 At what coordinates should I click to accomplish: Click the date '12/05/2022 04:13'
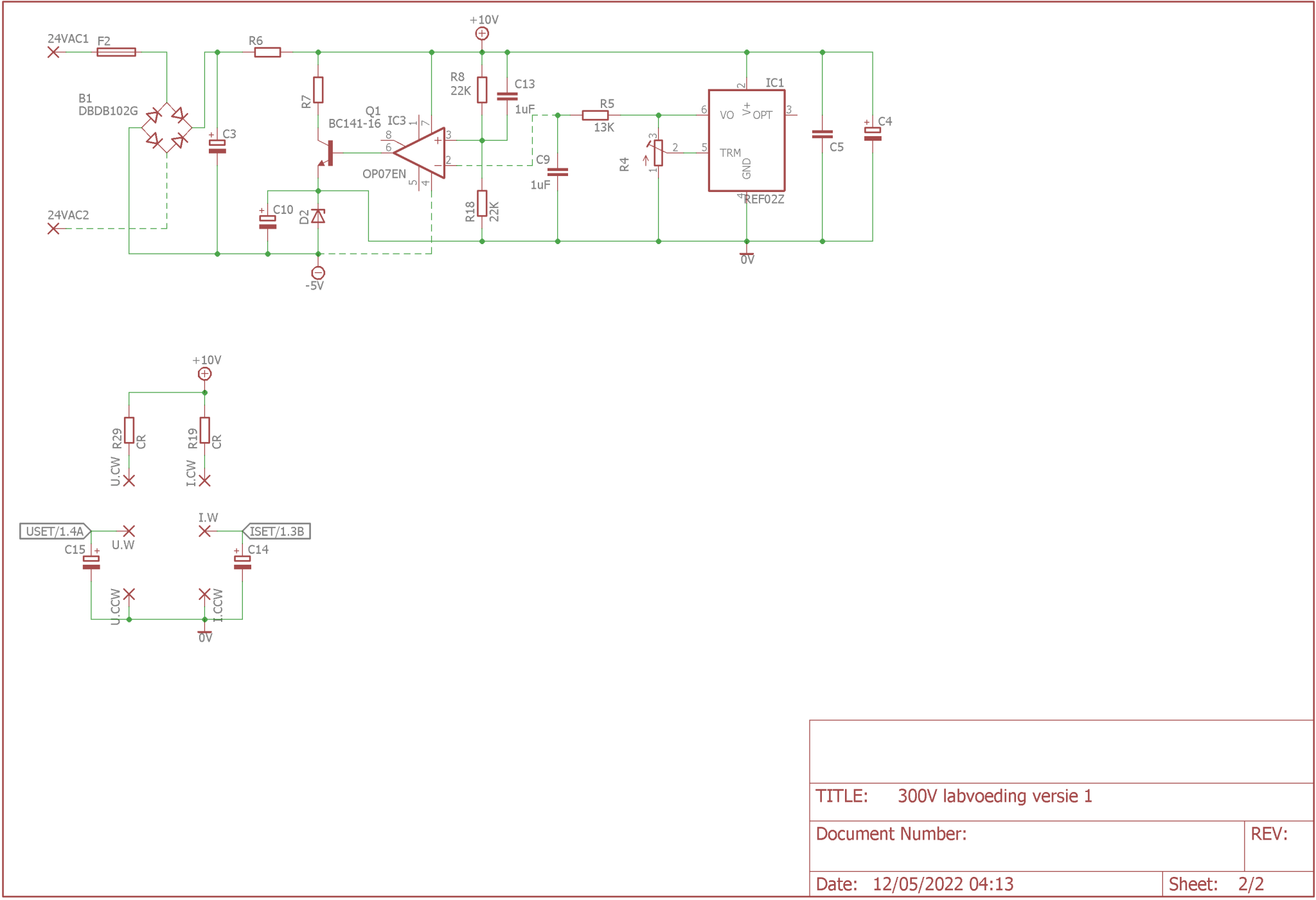(943, 885)
